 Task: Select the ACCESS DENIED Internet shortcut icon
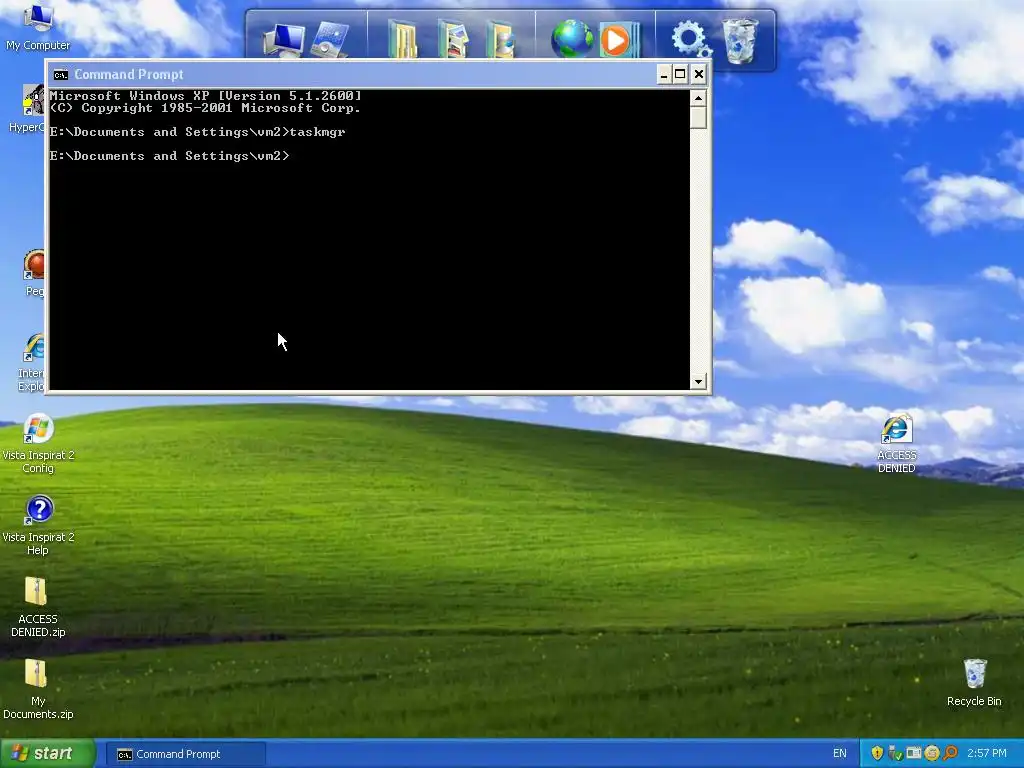coord(897,443)
